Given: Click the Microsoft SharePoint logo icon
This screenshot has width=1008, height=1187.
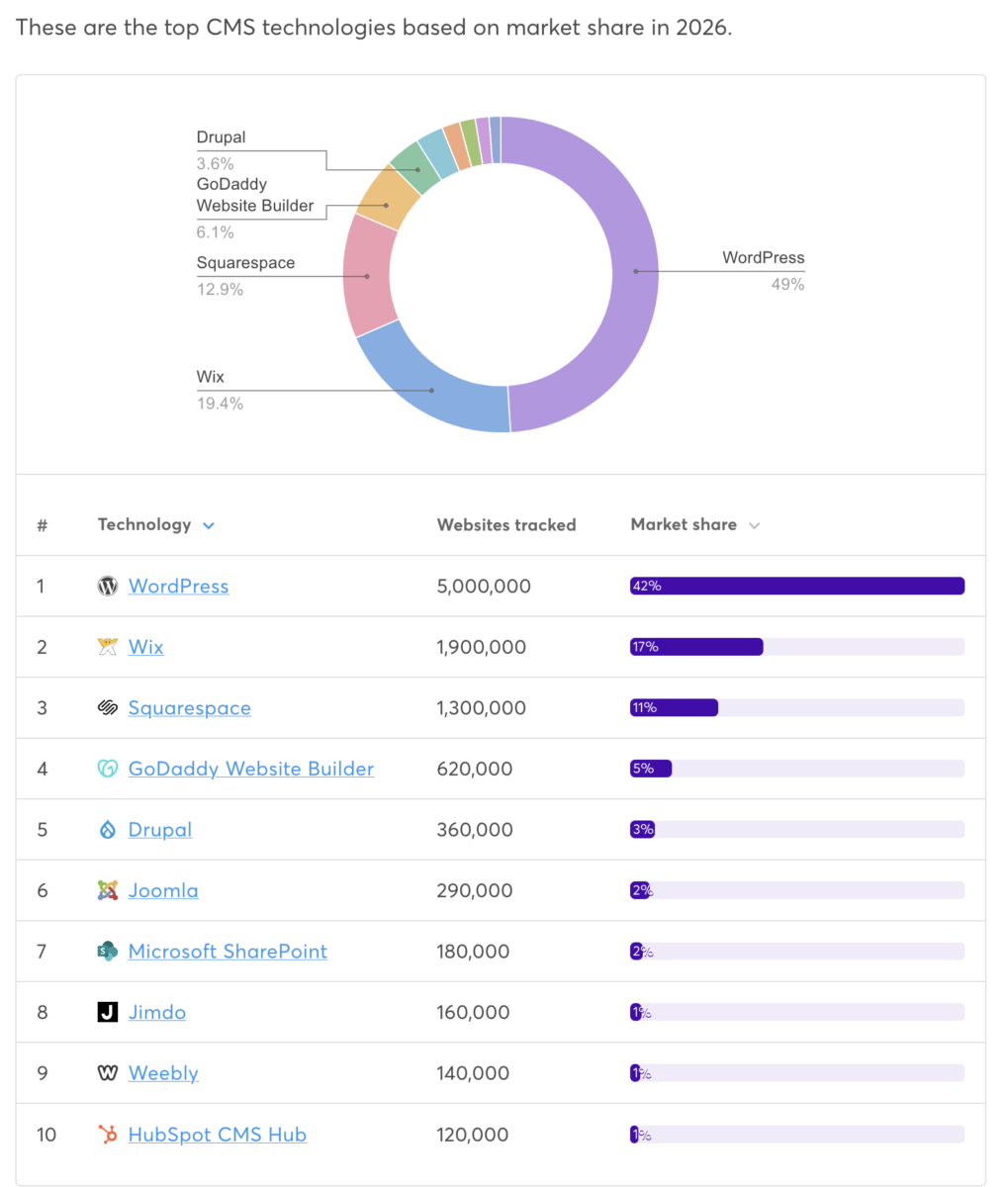Looking at the screenshot, I should [108, 952].
